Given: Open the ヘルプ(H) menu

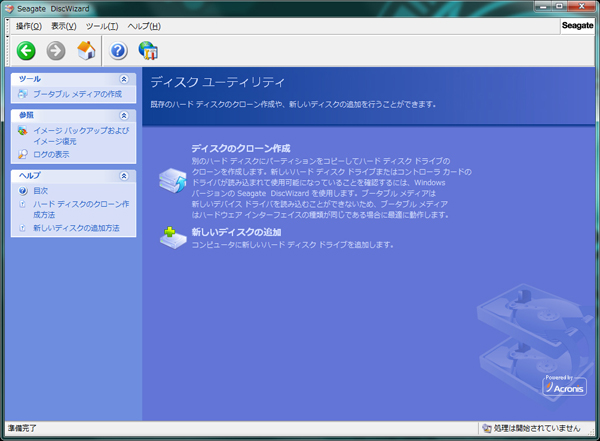Looking at the screenshot, I should [144, 26].
